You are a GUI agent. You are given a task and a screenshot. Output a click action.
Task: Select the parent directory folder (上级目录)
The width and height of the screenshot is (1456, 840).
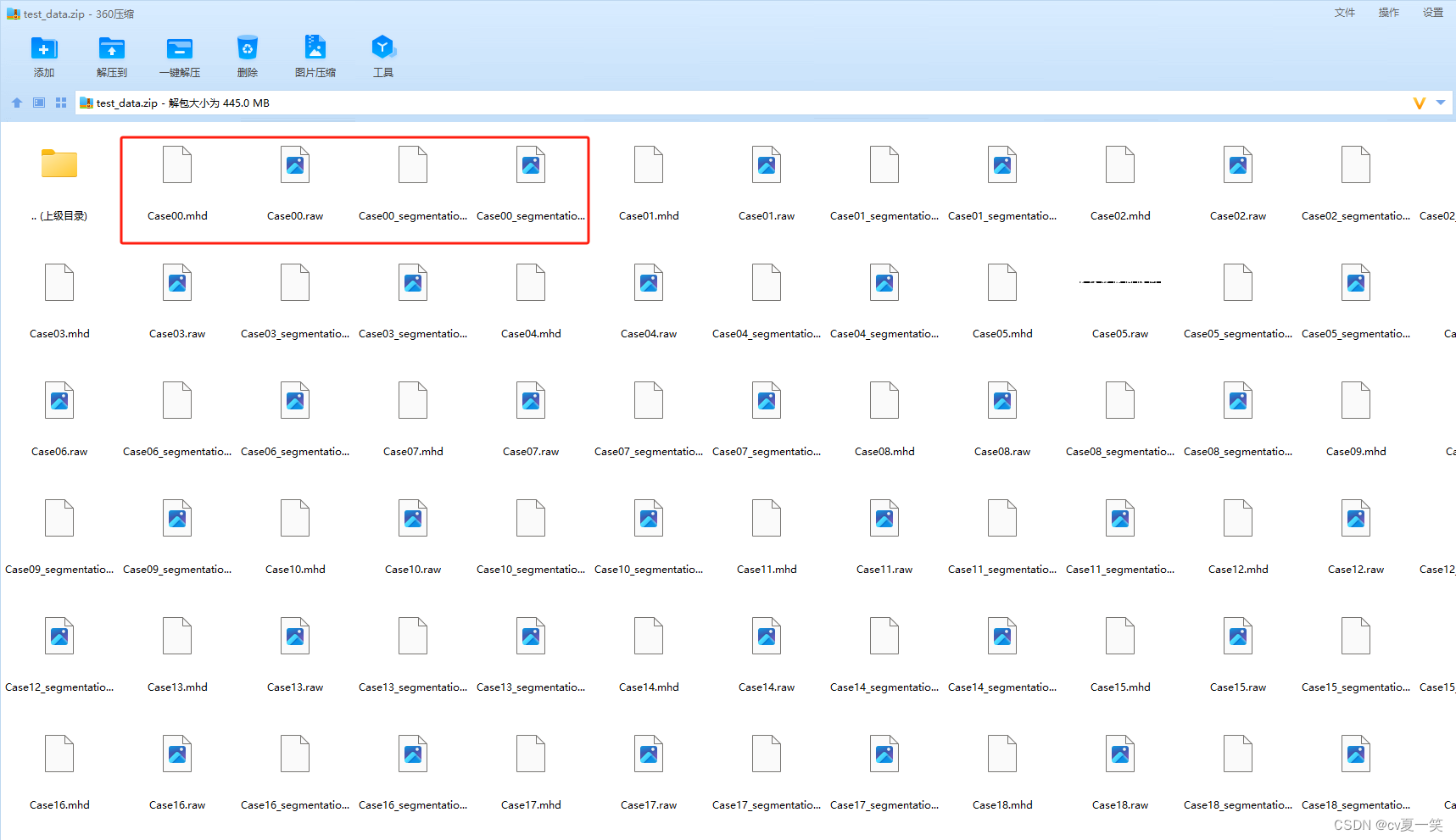point(59,164)
